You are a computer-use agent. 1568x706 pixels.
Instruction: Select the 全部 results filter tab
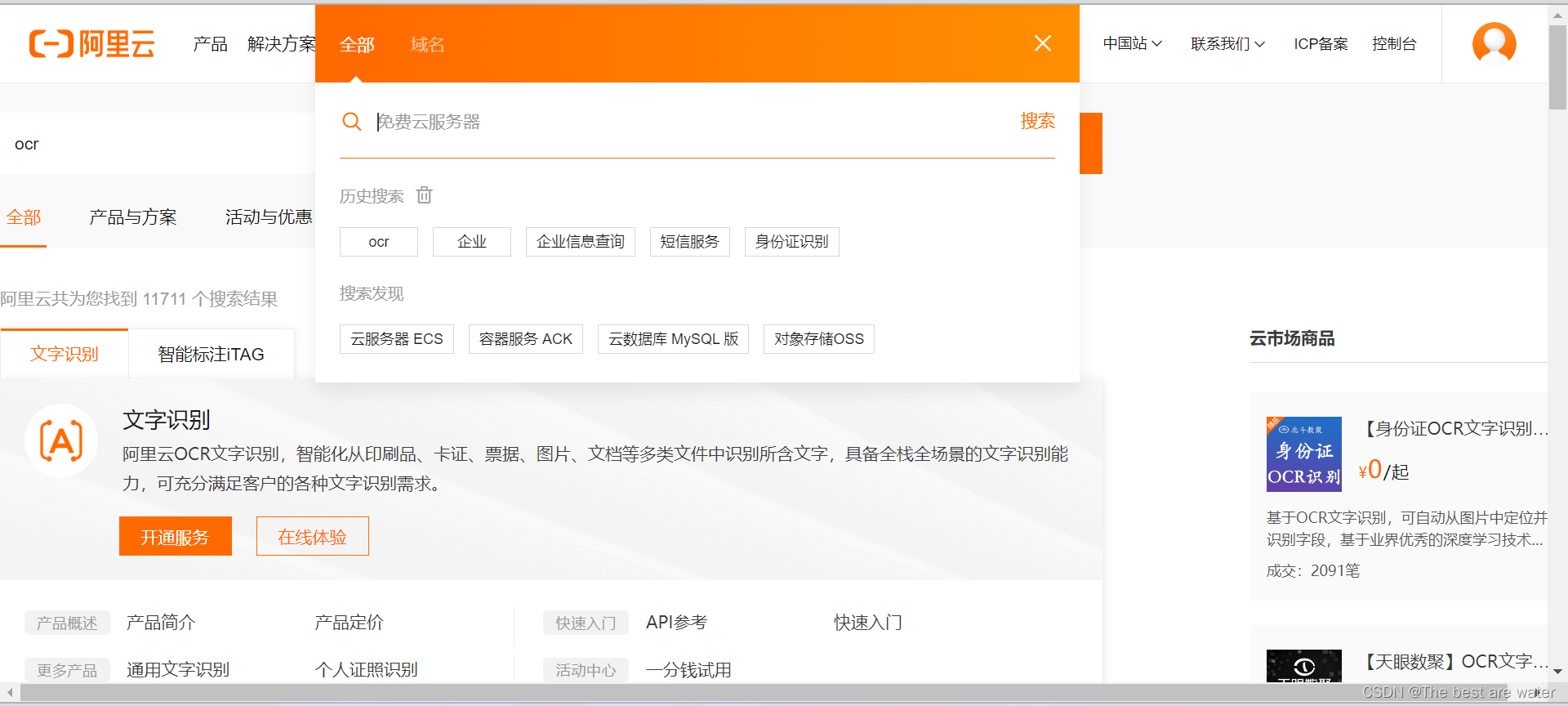point(24,217)
